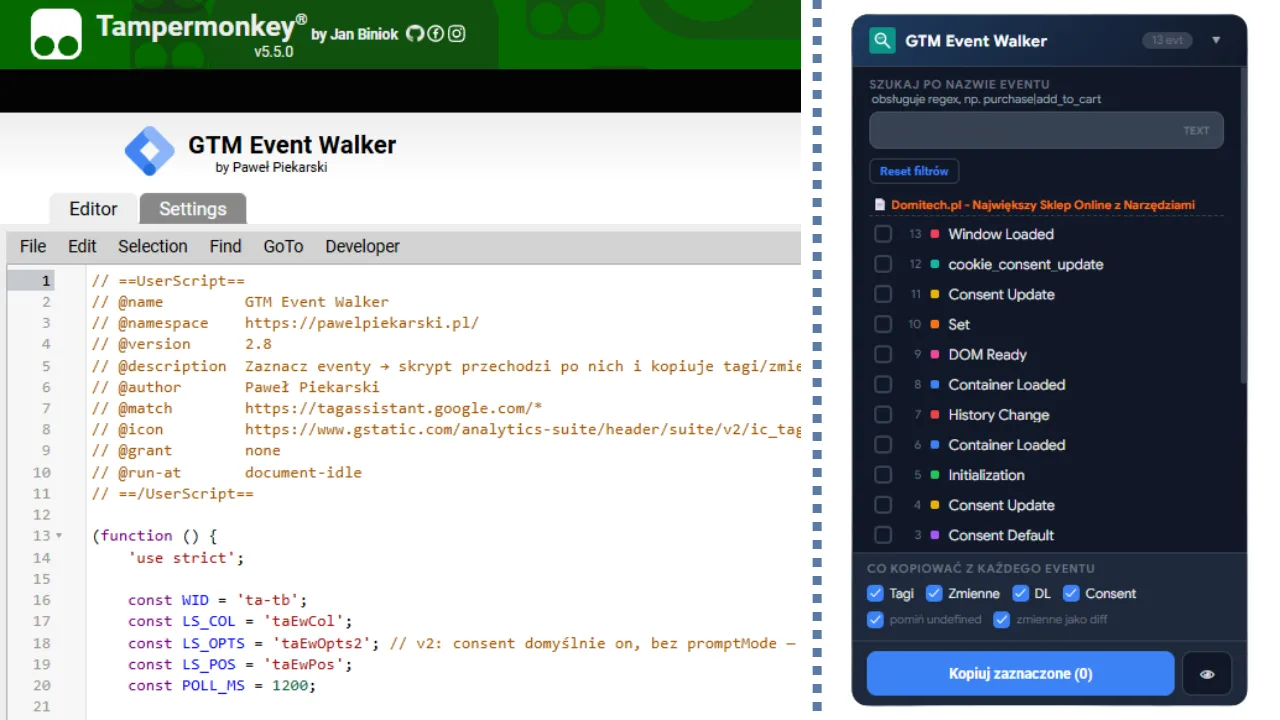Screen dimensions: 1280x720
Task: Click the 'Kopiuj zaznaczone (0)' button
Action: [1020, 674]
